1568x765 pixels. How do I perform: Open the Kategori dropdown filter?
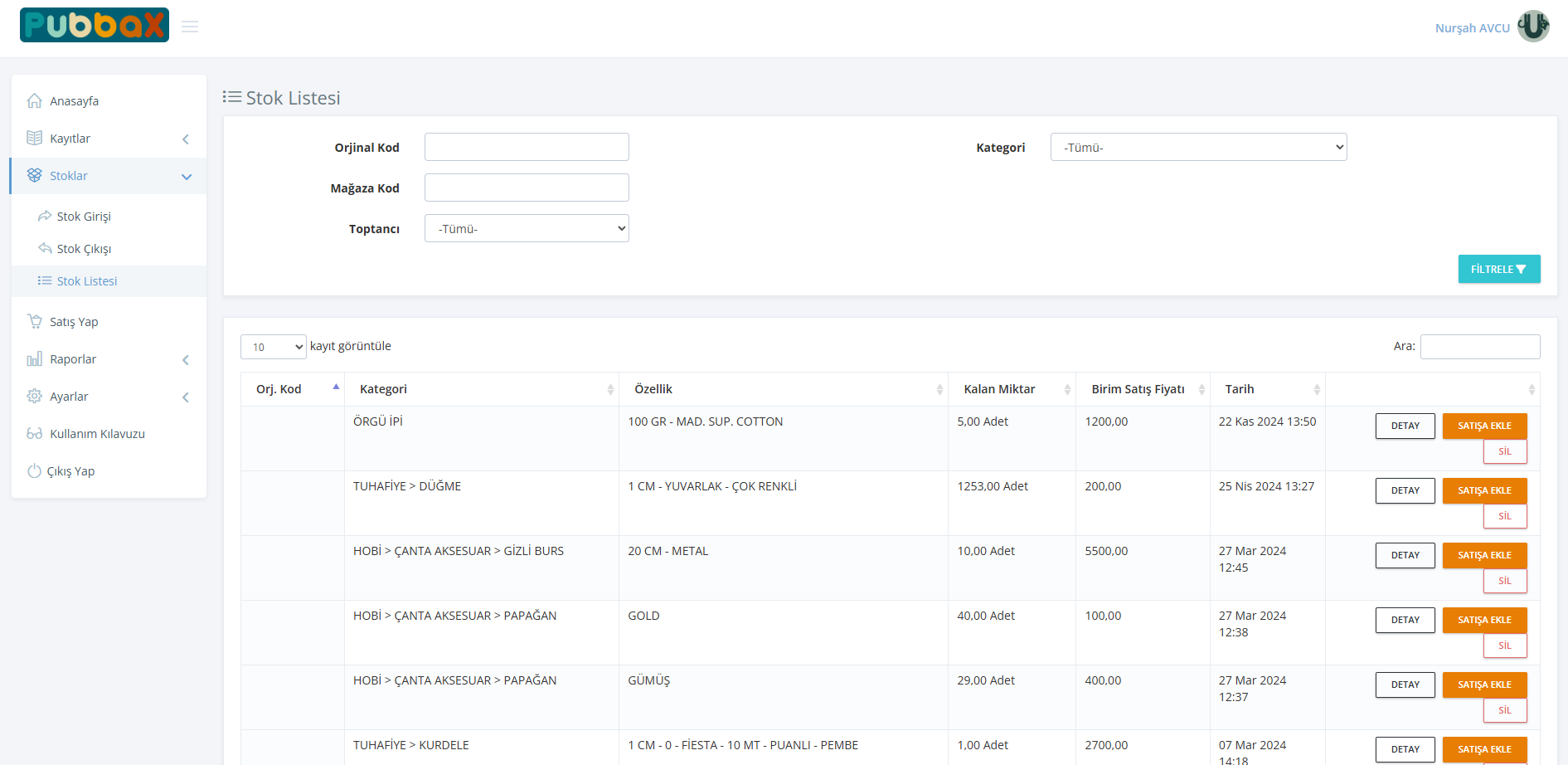coord(1197,148)
